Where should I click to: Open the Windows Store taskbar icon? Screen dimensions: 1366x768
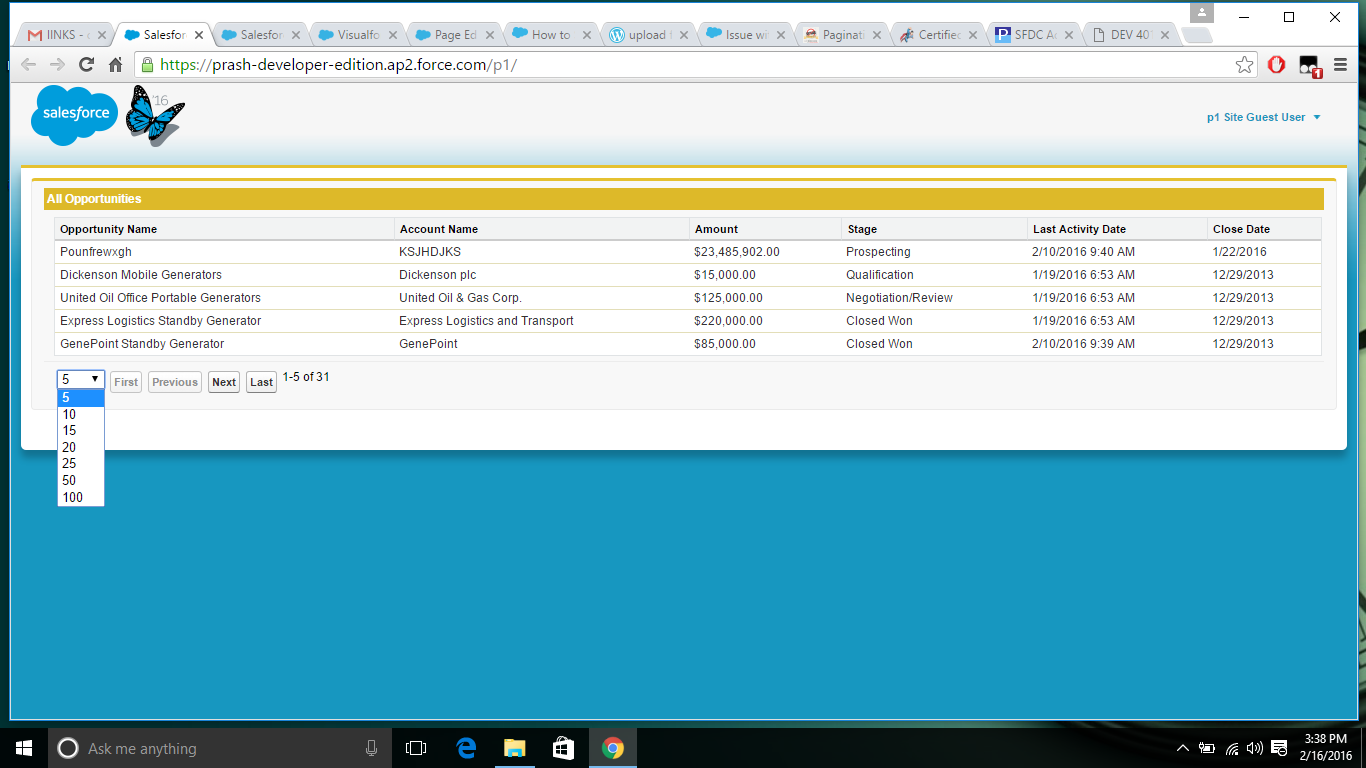click(x=563, y=748)
